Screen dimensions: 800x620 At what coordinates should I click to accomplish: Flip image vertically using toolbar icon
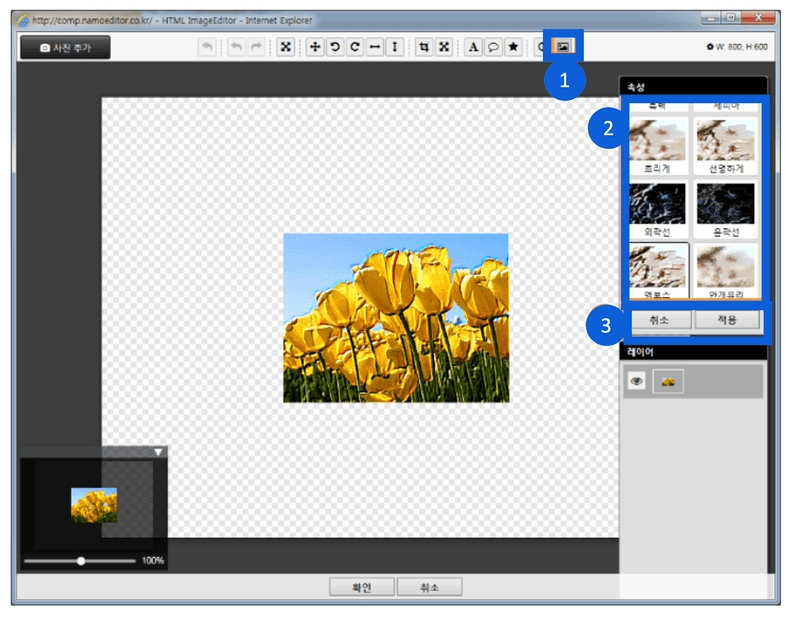coord(395,47)
